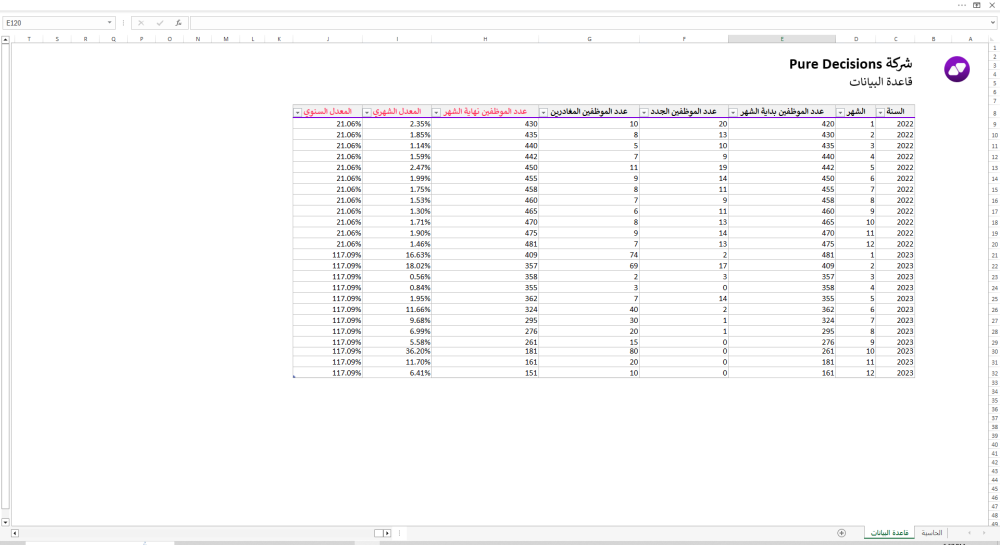Select قاعدة البيانات sheet tab

[887, 533]
